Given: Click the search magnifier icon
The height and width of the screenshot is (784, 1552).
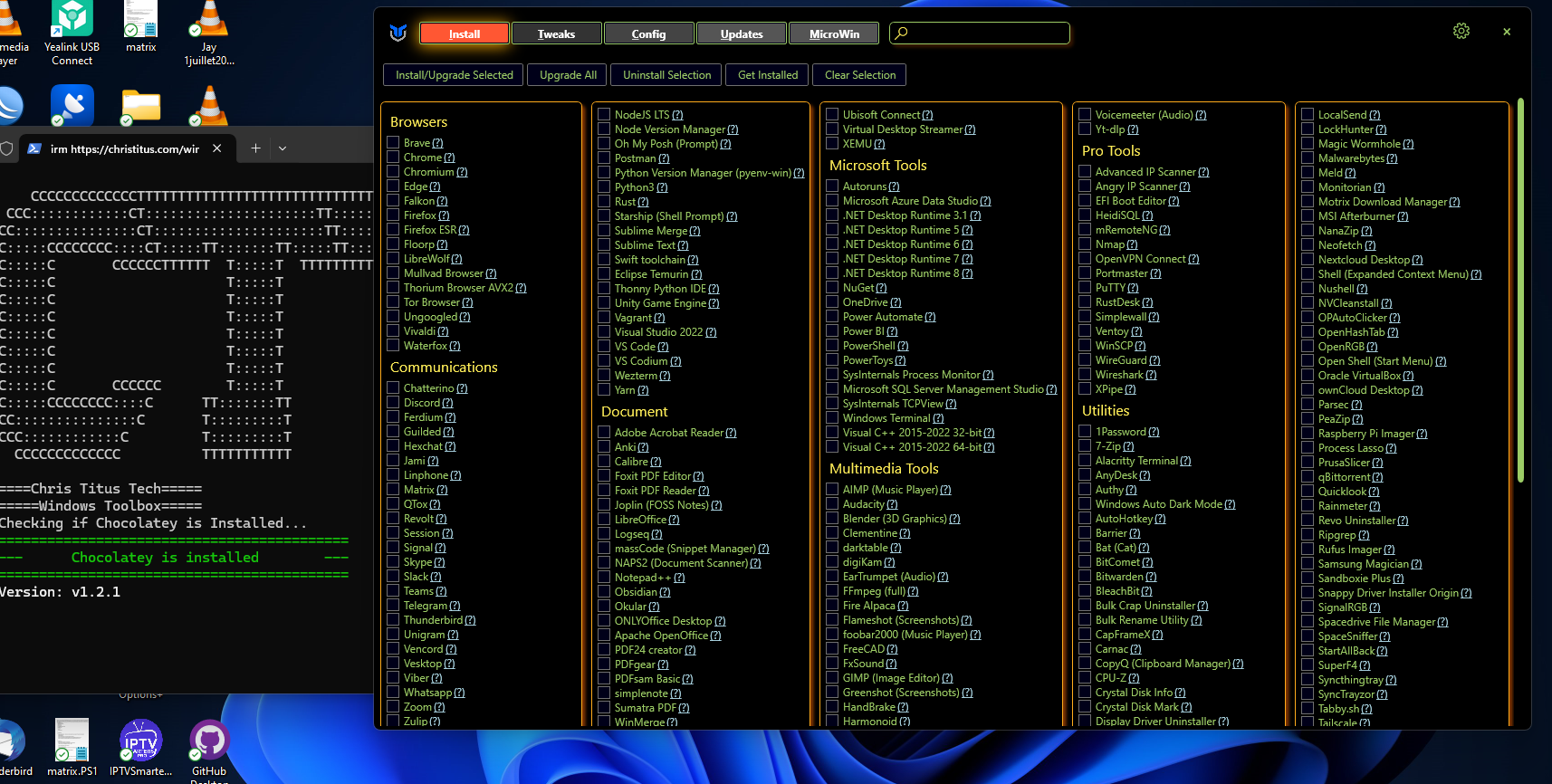Looking at the screenshot, I should pos(901,33).
